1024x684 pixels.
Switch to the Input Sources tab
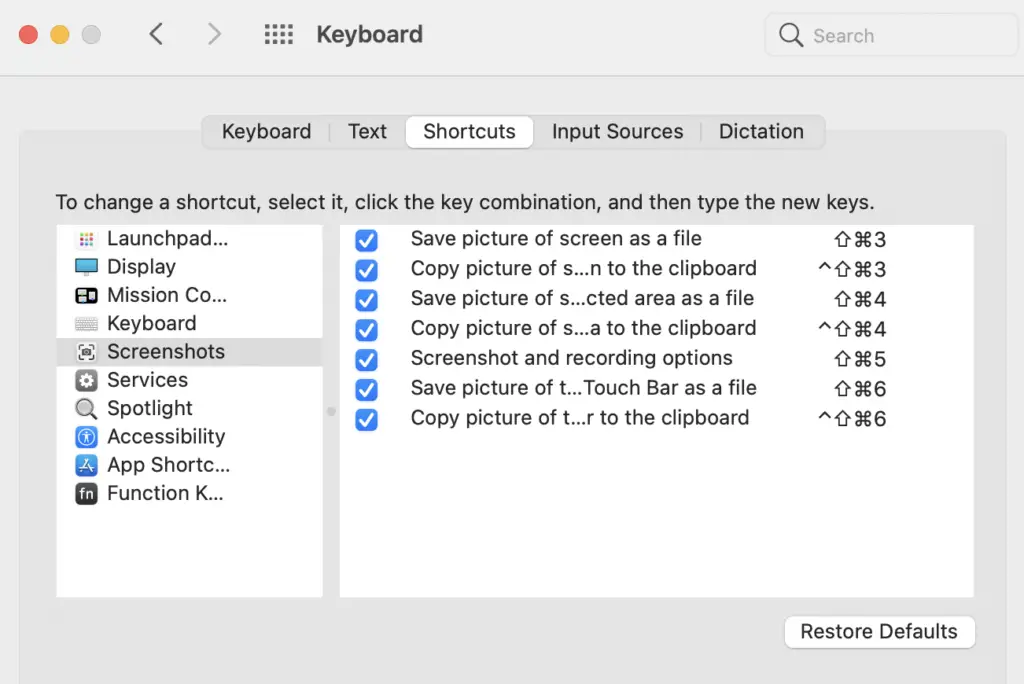point(617,131)
